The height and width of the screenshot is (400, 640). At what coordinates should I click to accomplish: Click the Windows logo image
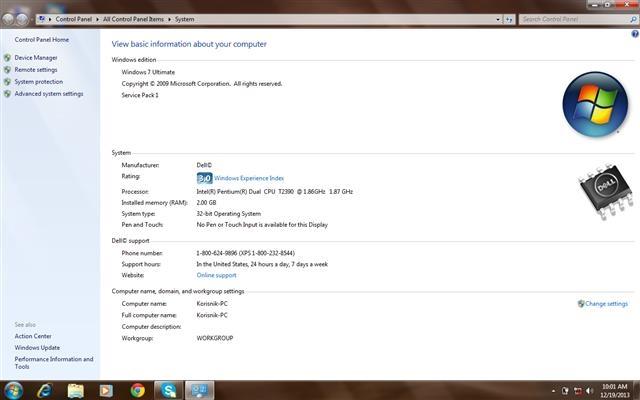595,104
